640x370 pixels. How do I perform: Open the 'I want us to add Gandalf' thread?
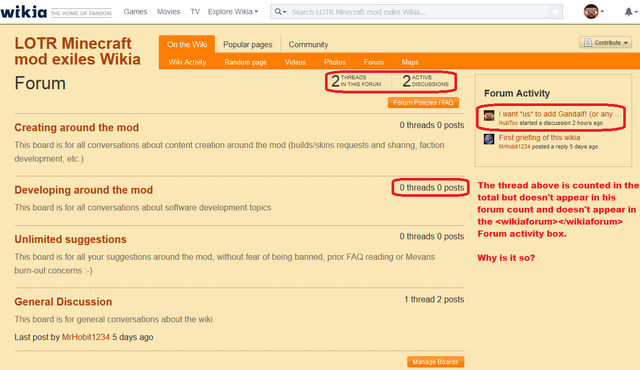pyautogui.click(x=560, y=114)
